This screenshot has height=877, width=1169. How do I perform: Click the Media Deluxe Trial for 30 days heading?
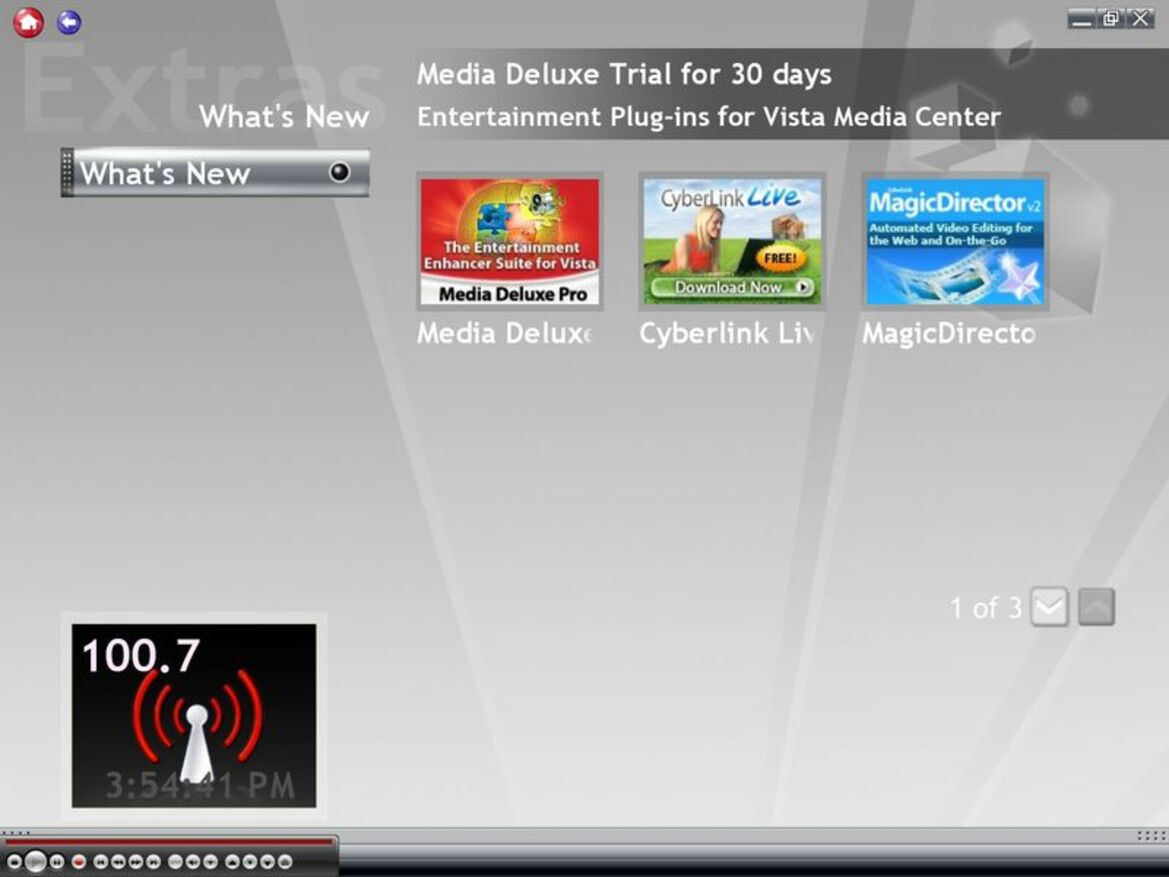pos(624,74)
